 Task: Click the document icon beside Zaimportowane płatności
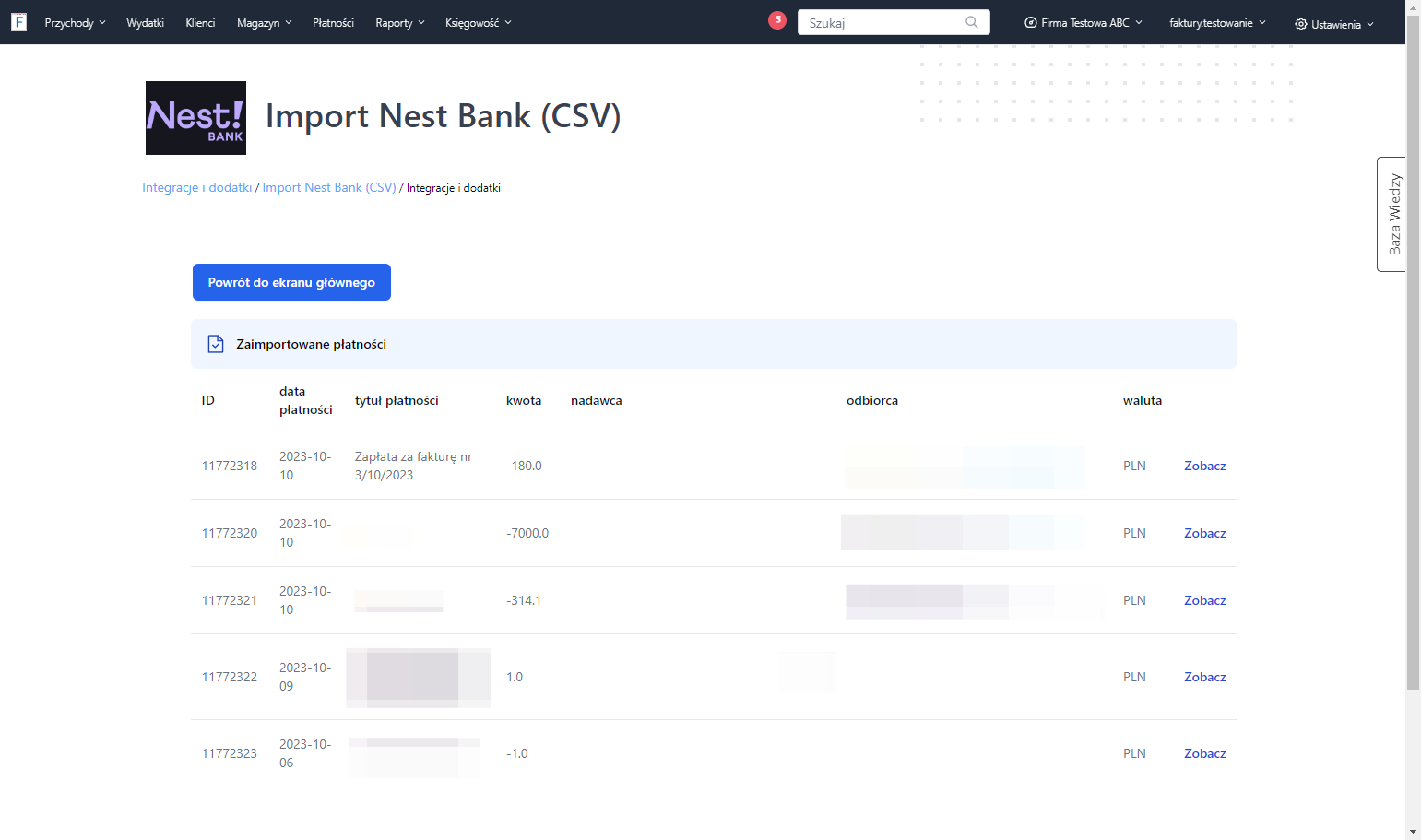coord(216,344)
